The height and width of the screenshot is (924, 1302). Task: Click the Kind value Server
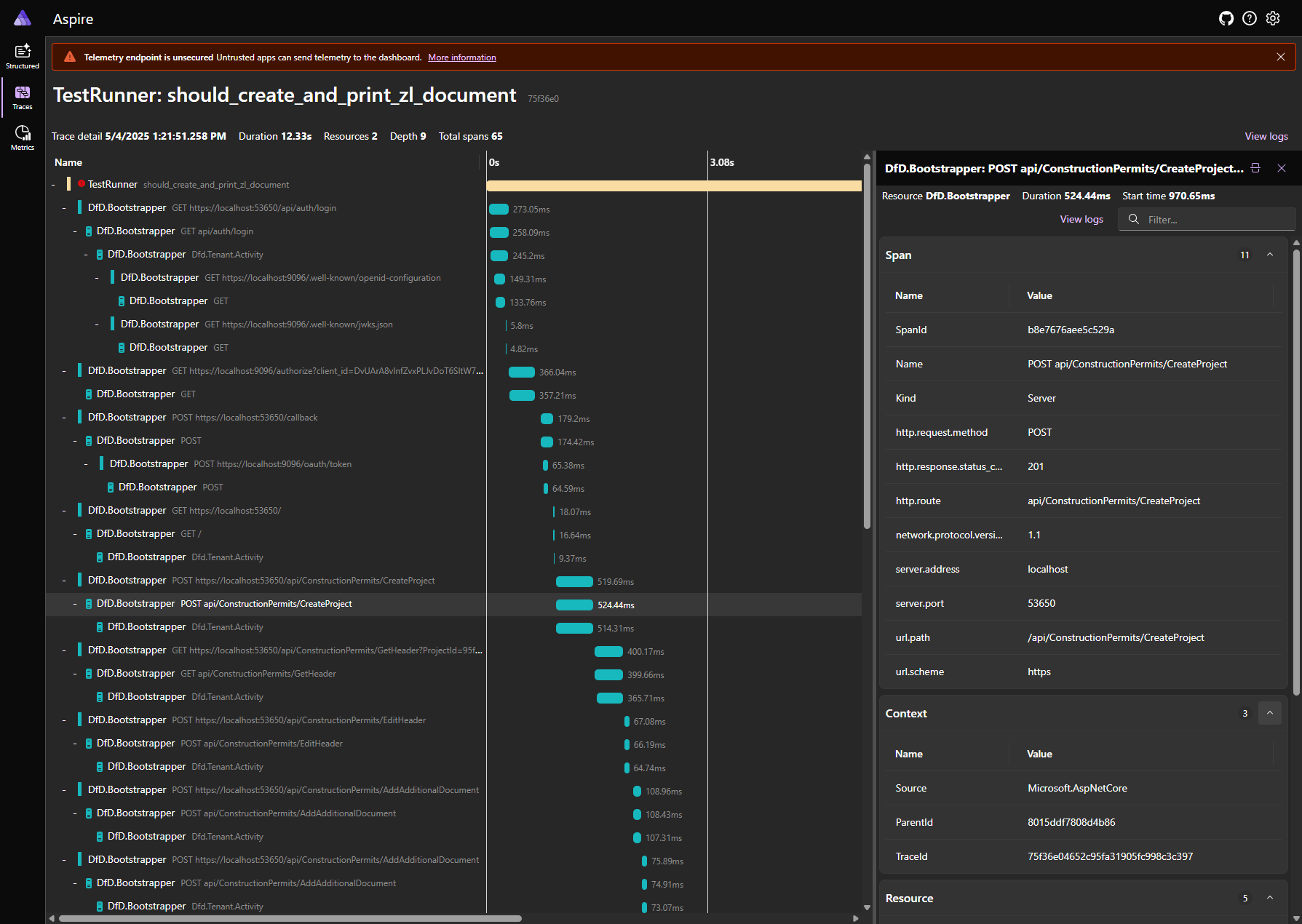(1041, 398)
